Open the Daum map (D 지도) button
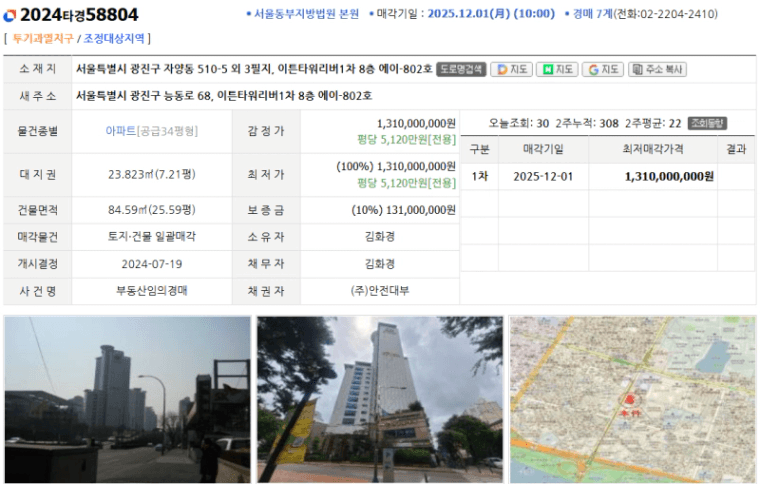The height and width of the screenshot is (484, 760). coord(512,70)
